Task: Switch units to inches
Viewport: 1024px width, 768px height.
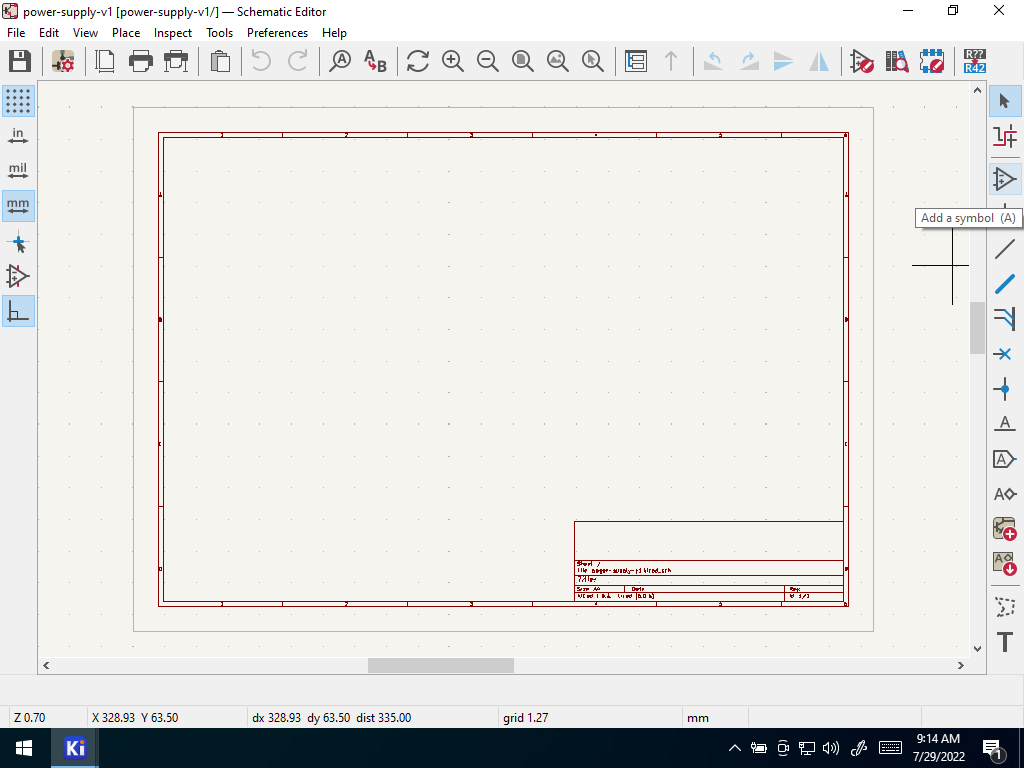Action: click(x=18, y=136)
